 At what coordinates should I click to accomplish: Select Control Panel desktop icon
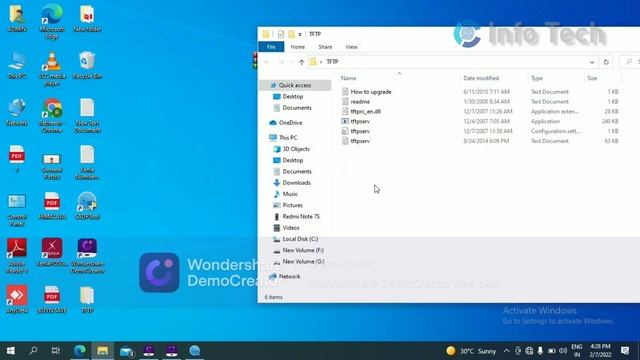tap(17, 209)
